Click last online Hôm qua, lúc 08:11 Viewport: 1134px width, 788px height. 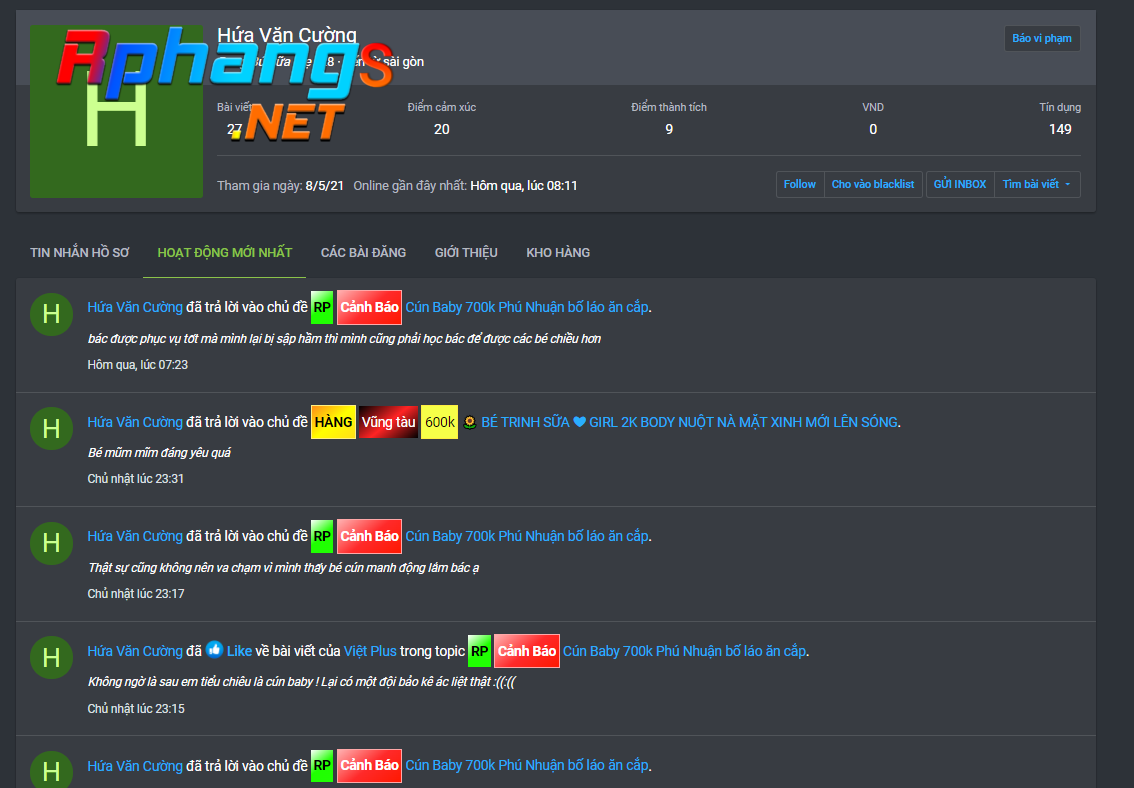point(524,186)
